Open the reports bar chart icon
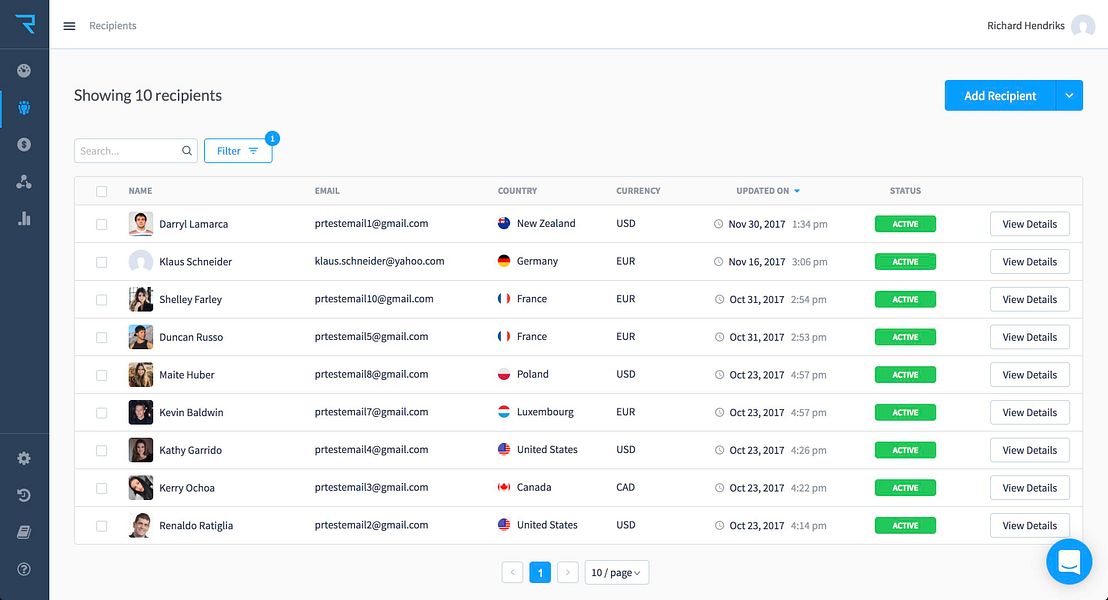Image resolution: width=1108 pixels, height=600 pixels. tap(24, 218)
